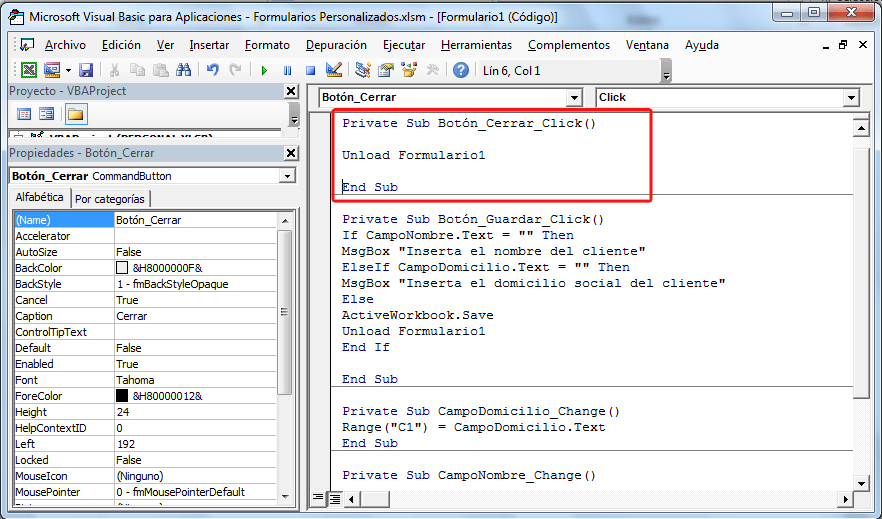
Task: Select the Cancel property value True
Action: 195,300
